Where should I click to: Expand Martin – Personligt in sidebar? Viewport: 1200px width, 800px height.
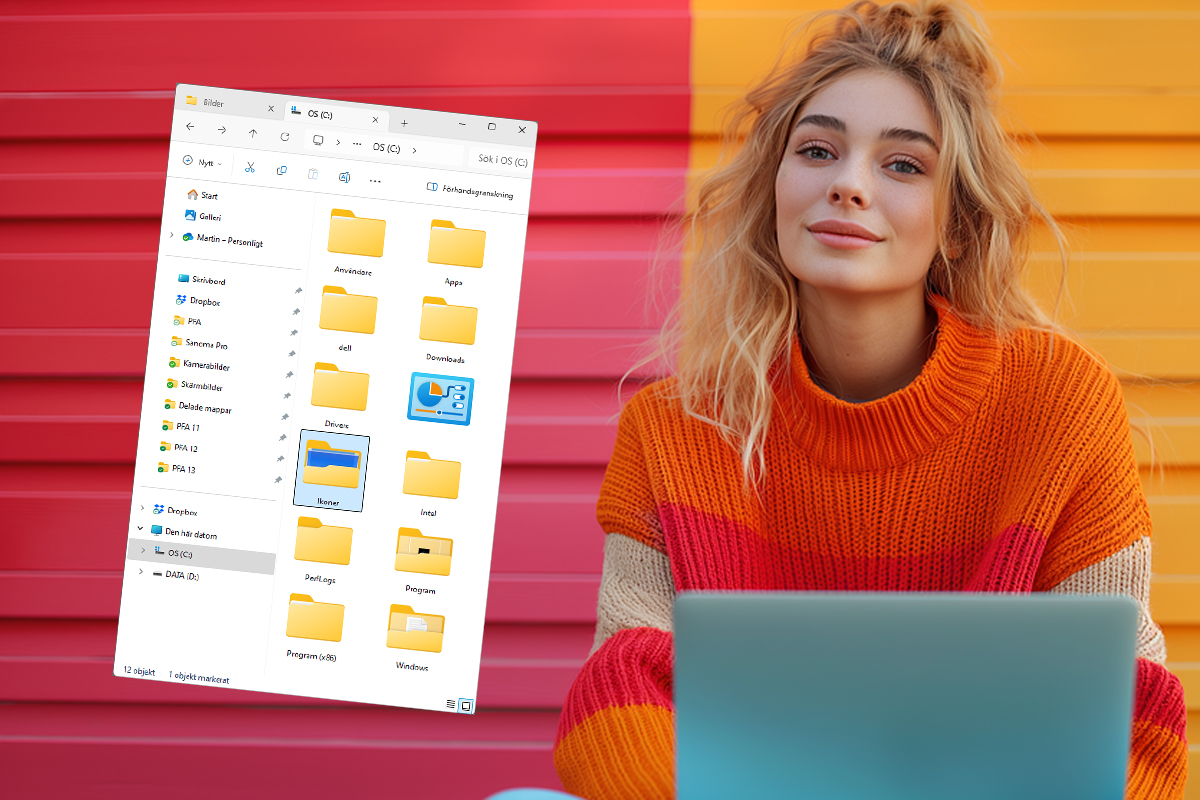click(172, 235)
